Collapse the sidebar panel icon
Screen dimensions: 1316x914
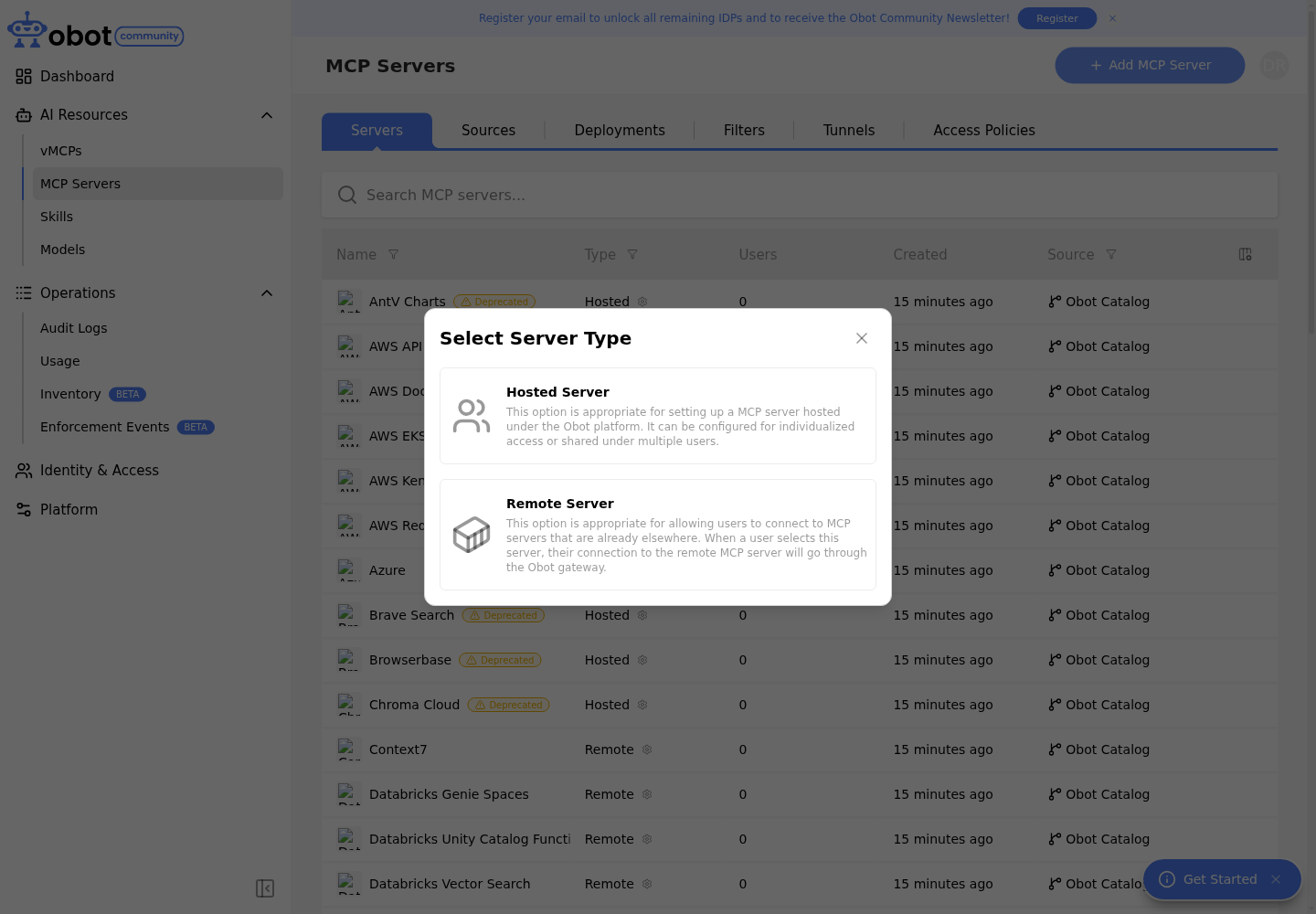[265, 888]
